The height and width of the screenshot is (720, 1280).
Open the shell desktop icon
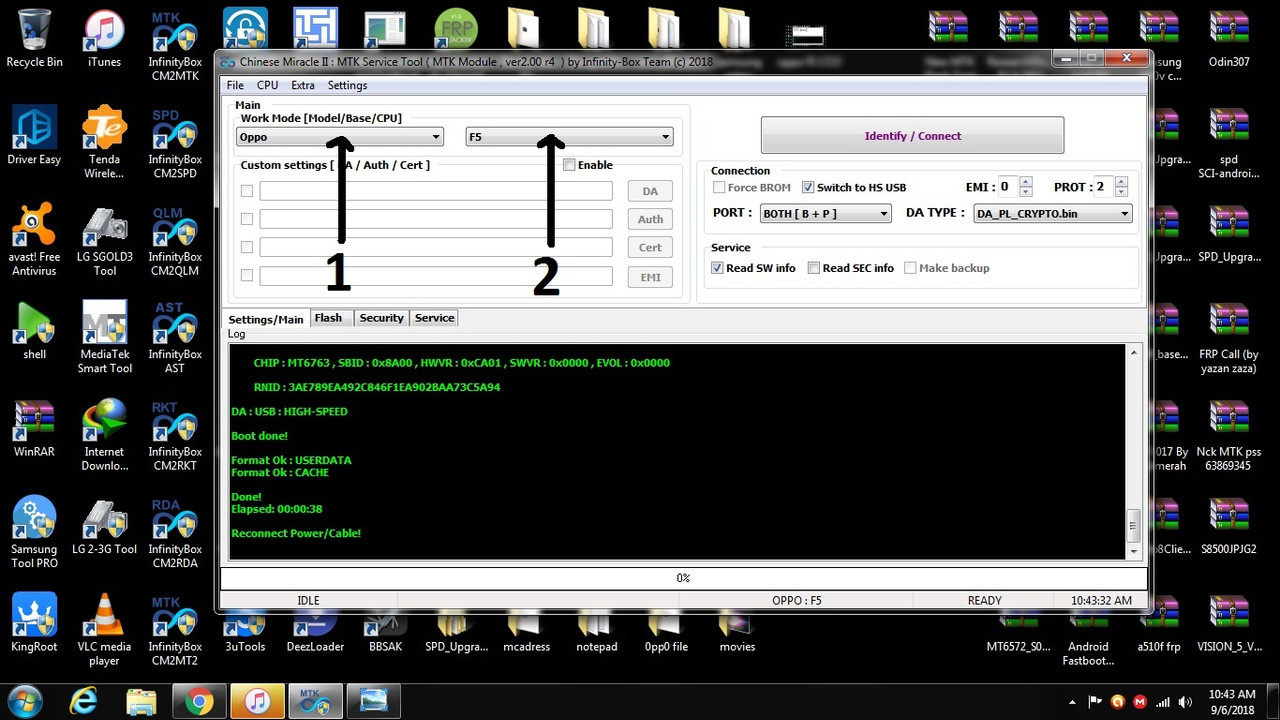coord(34,330)
